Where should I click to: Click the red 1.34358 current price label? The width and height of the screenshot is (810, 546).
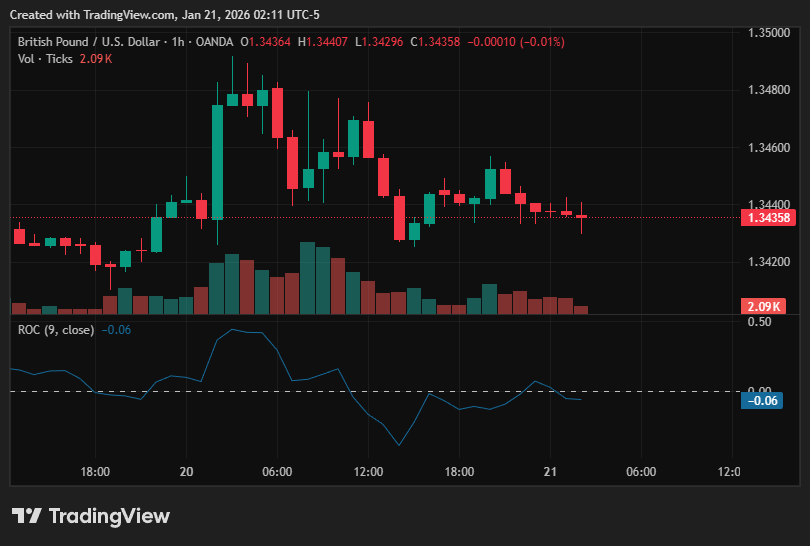click(768, 217)
